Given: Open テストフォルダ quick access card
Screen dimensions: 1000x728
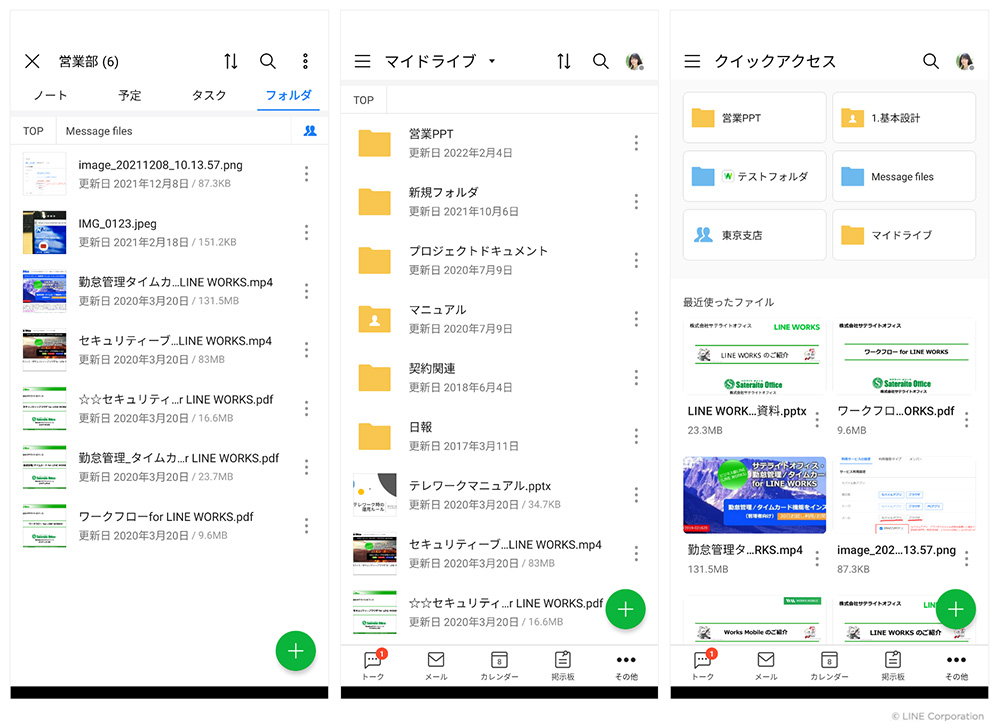Looking at the screenshot, I should [754, 177].
